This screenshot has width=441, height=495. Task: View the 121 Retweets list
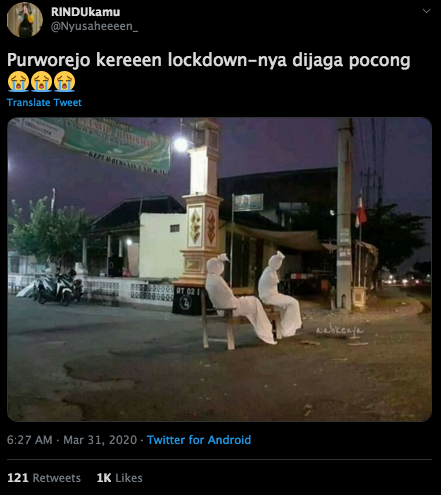coord(44,478)
